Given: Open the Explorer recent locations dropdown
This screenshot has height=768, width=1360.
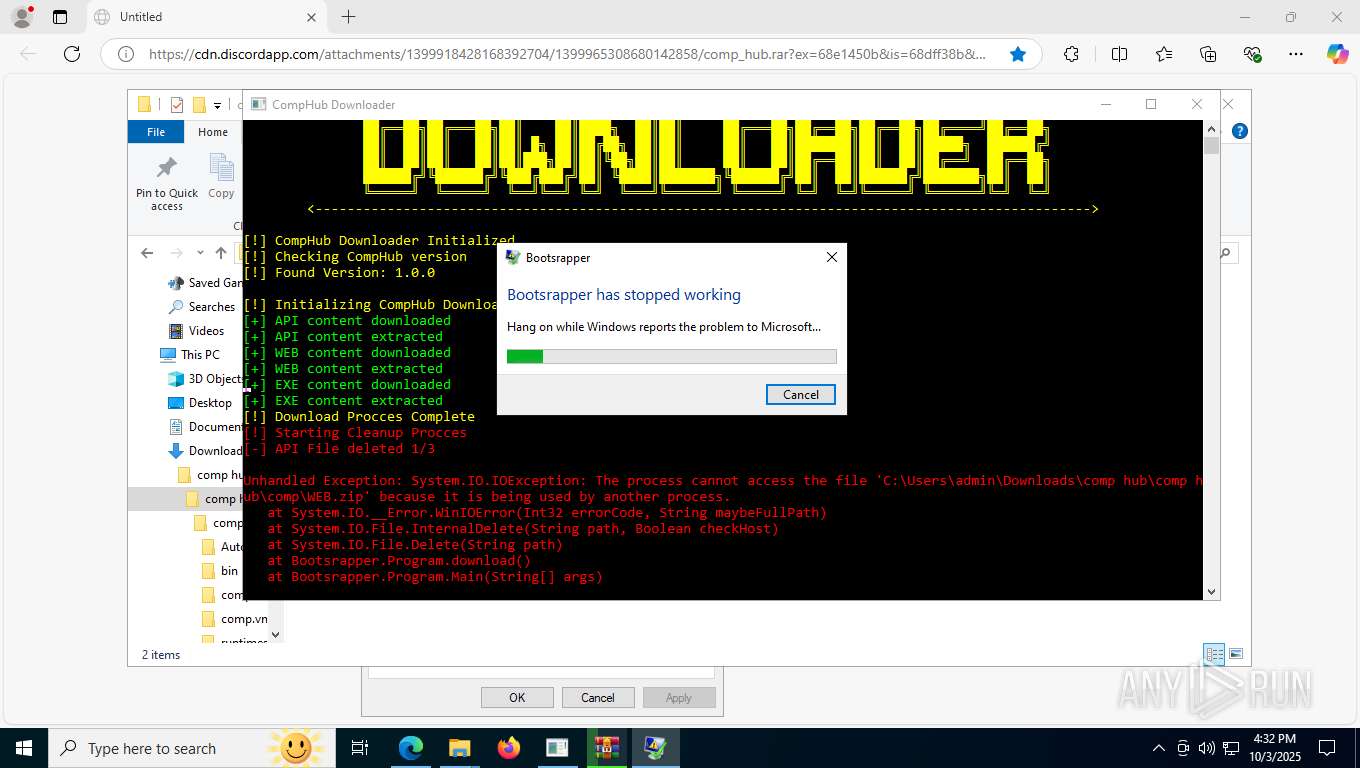Looking at the screenshot, I should [200, 253].
